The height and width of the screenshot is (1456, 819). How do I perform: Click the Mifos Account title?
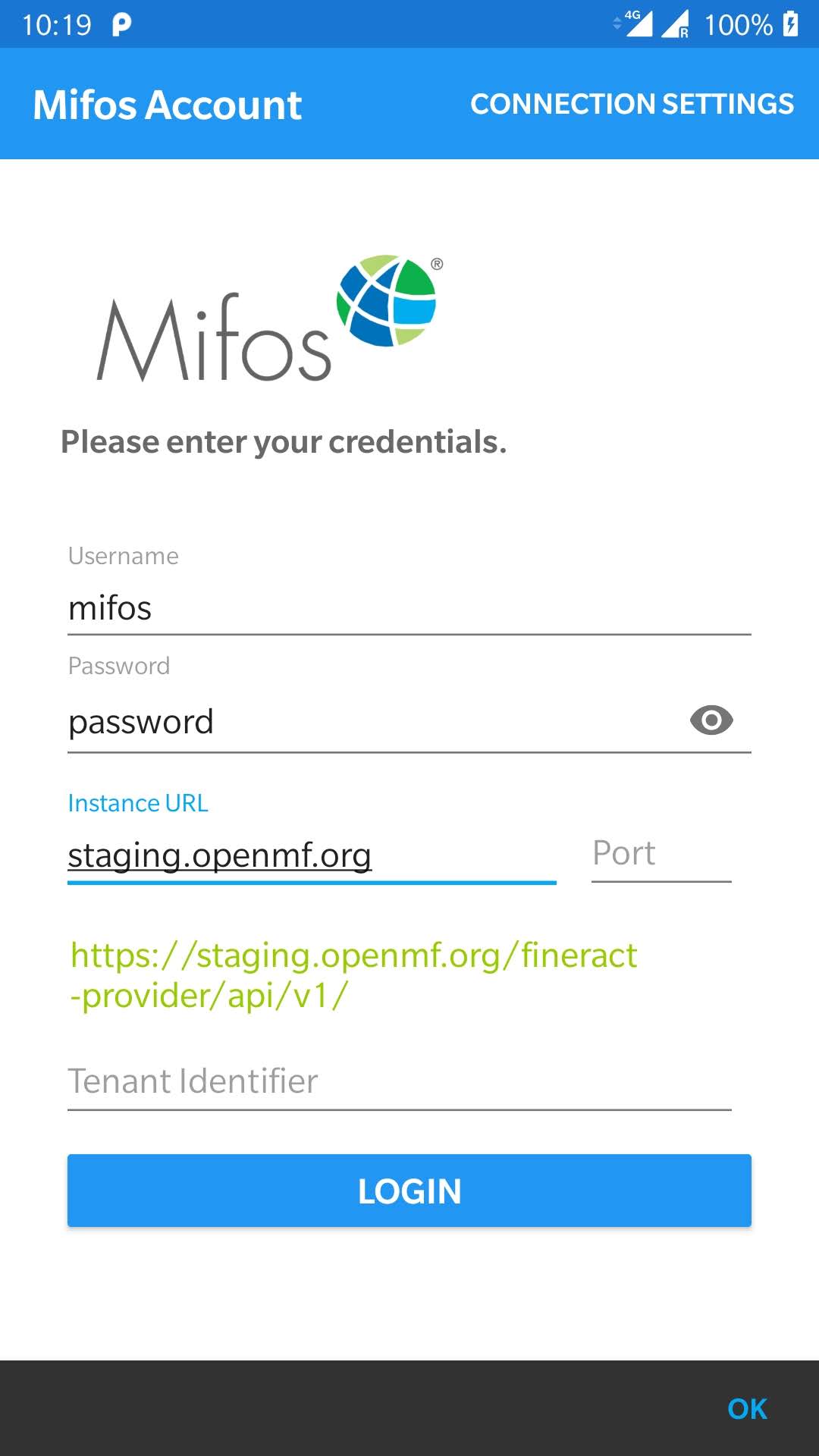[167, 104]
